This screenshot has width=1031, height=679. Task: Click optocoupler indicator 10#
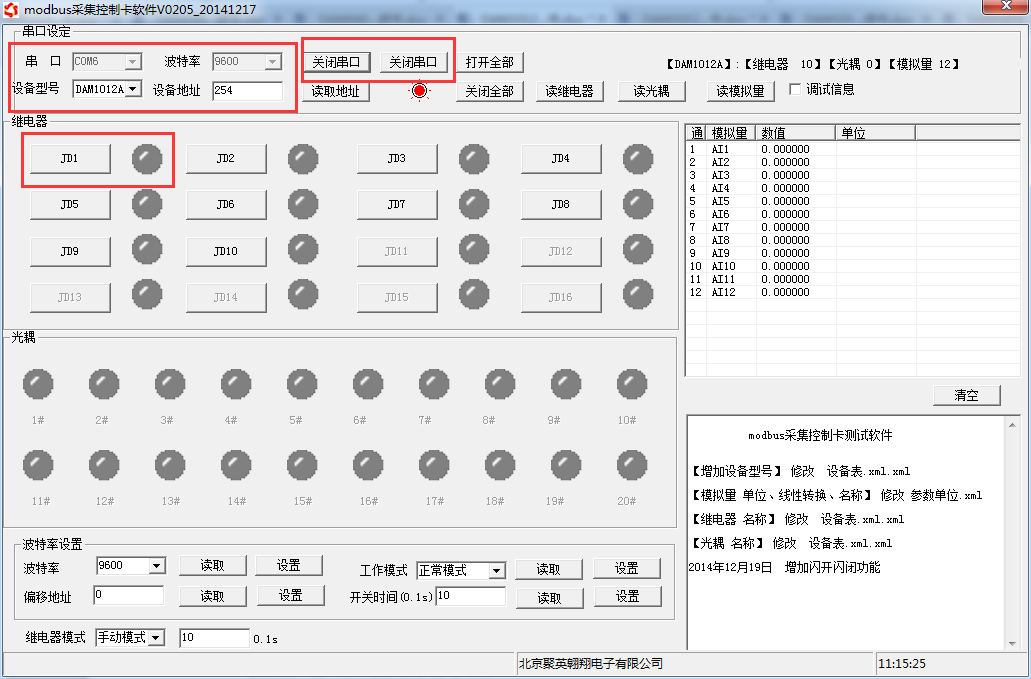point(632,384)
